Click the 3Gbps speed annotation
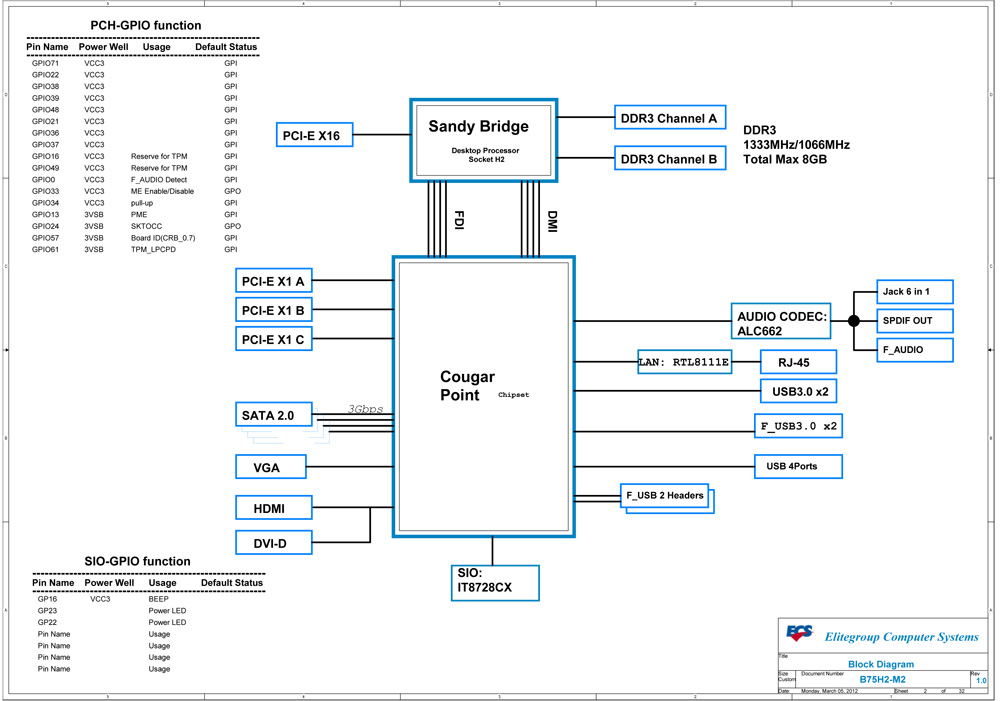Image resolution: width=1000 pixels, height=701 pixels. point(365,409)
